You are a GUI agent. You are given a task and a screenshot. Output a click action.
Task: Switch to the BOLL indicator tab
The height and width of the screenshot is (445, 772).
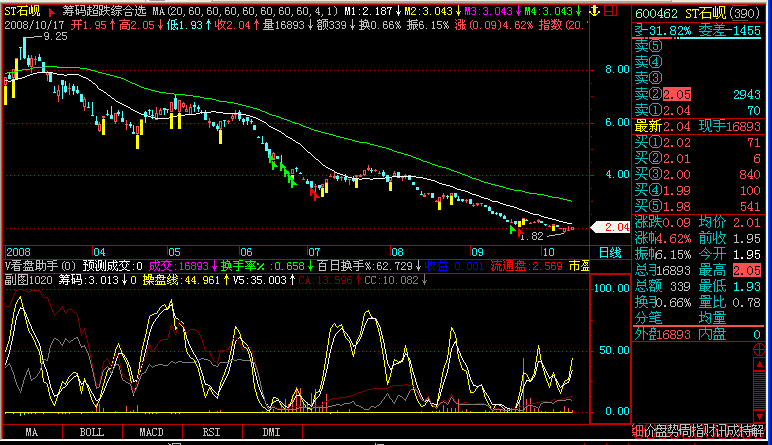coord(92,432)
